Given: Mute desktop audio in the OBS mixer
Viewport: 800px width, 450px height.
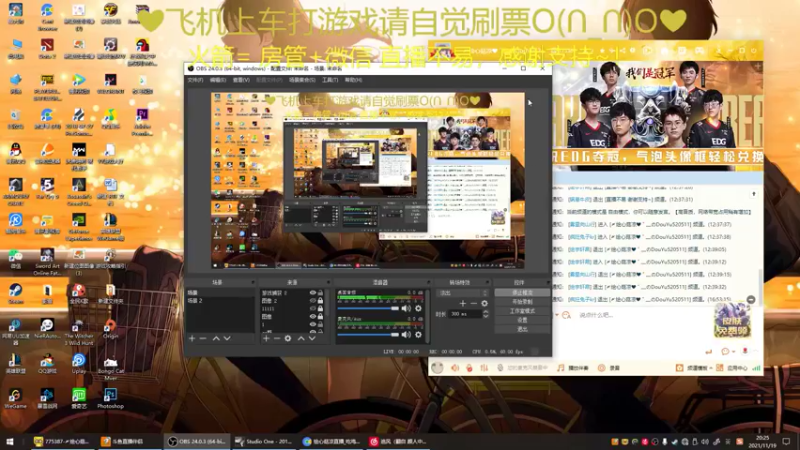Looking at the screenshot, I should [x=406, y=308].
